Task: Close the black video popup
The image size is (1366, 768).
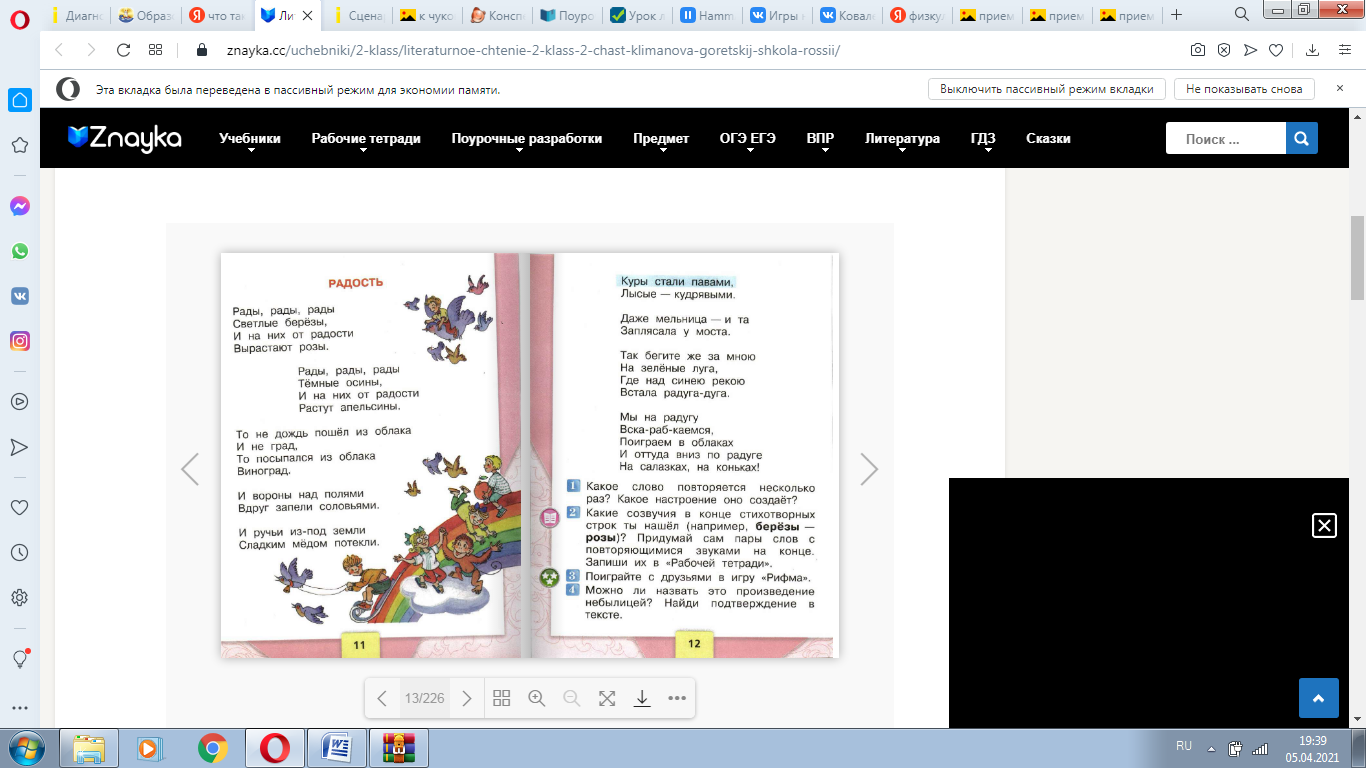Action: pyautogui.click(x=1324, y=525)
